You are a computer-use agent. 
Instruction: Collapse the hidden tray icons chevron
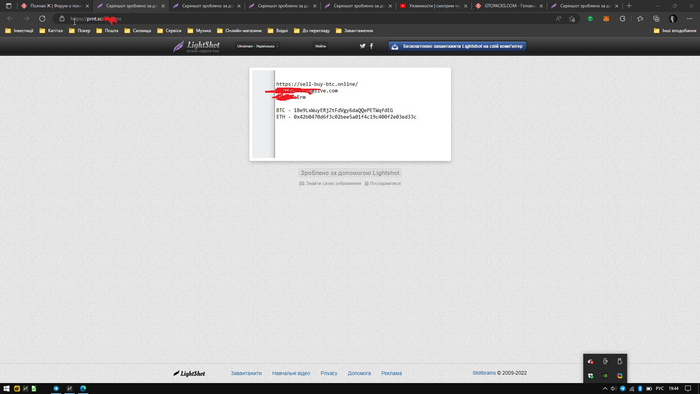point(605,389)
